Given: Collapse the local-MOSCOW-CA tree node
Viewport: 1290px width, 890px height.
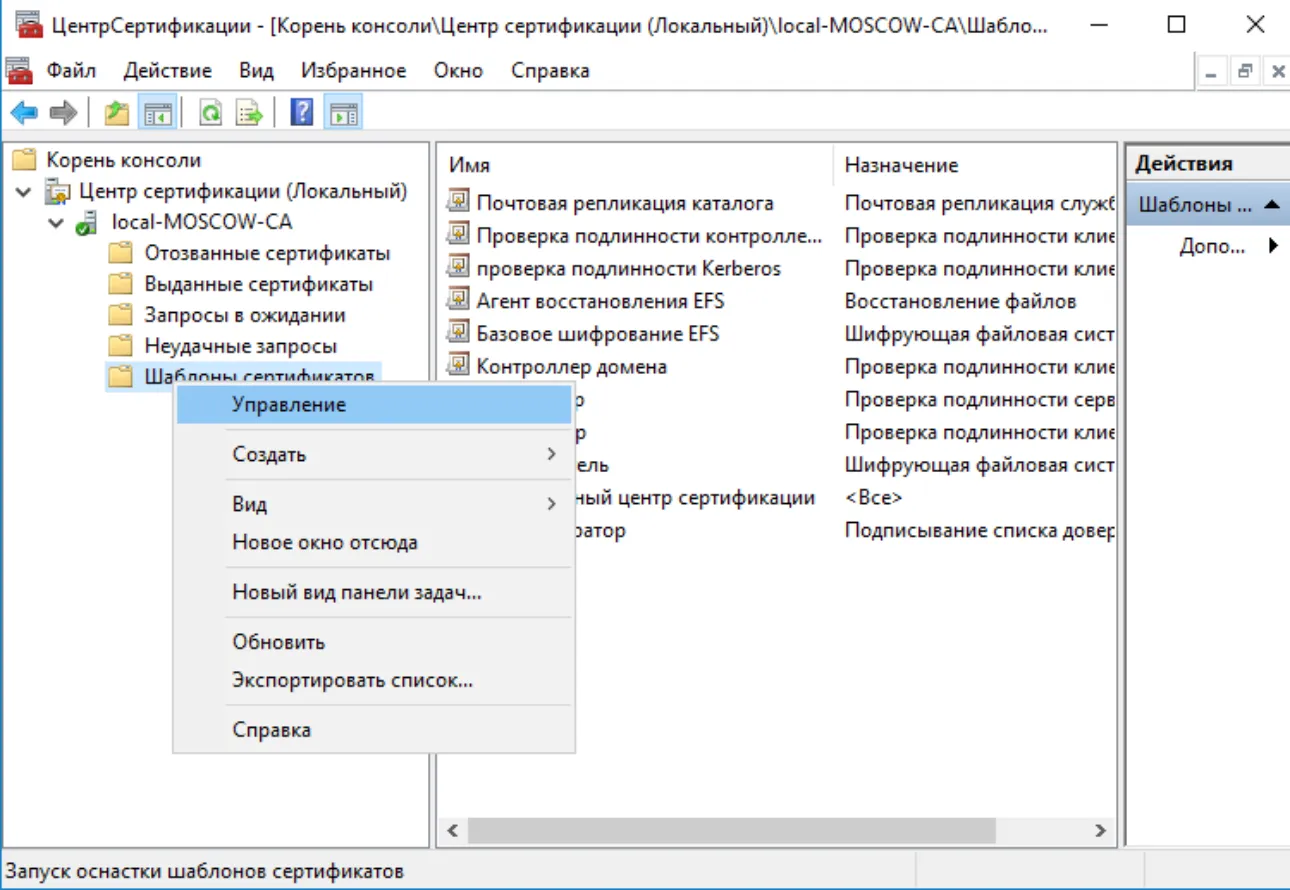Looking at the screenshot, I should click(x=56, y=222).
